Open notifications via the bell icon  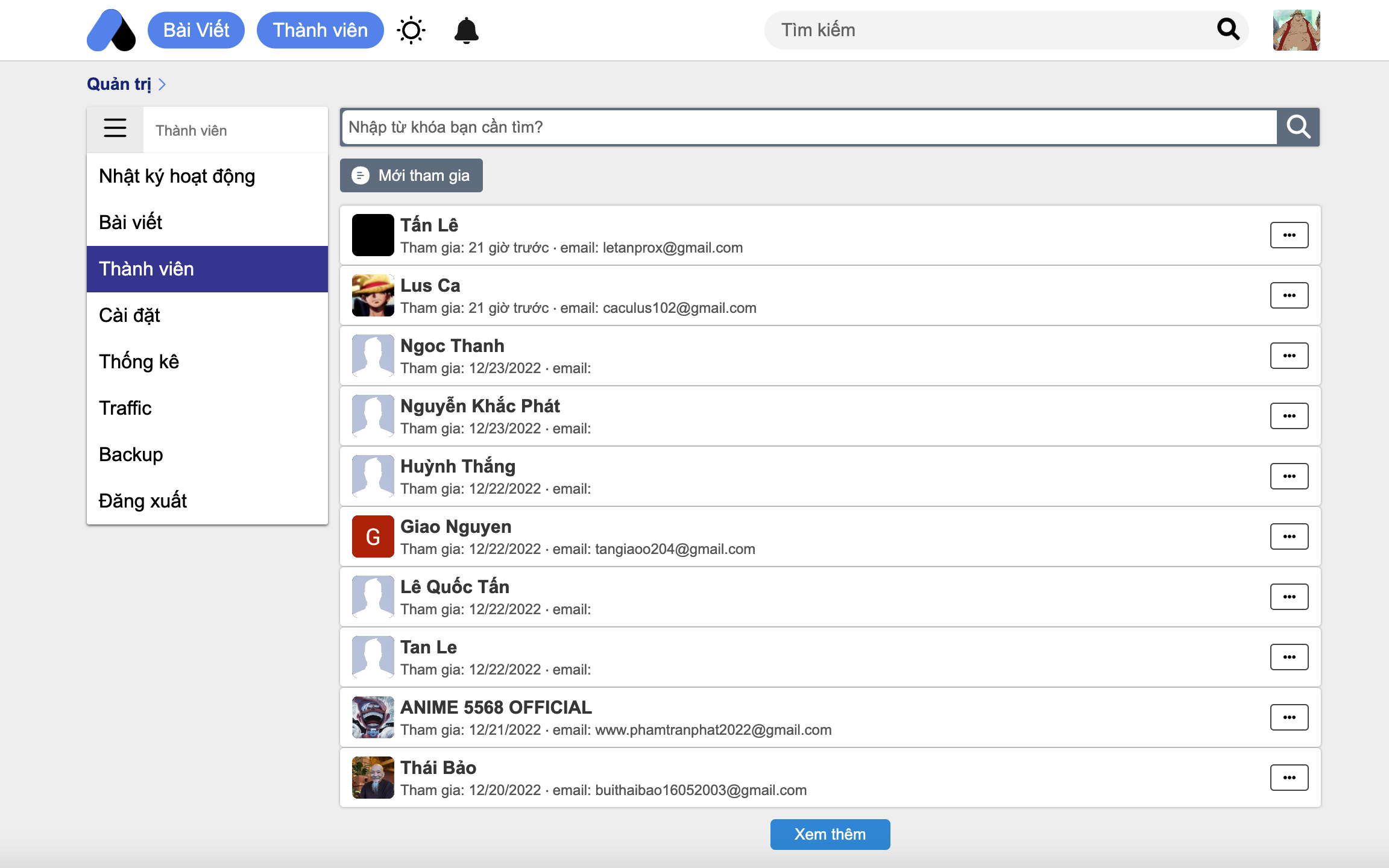467,30
